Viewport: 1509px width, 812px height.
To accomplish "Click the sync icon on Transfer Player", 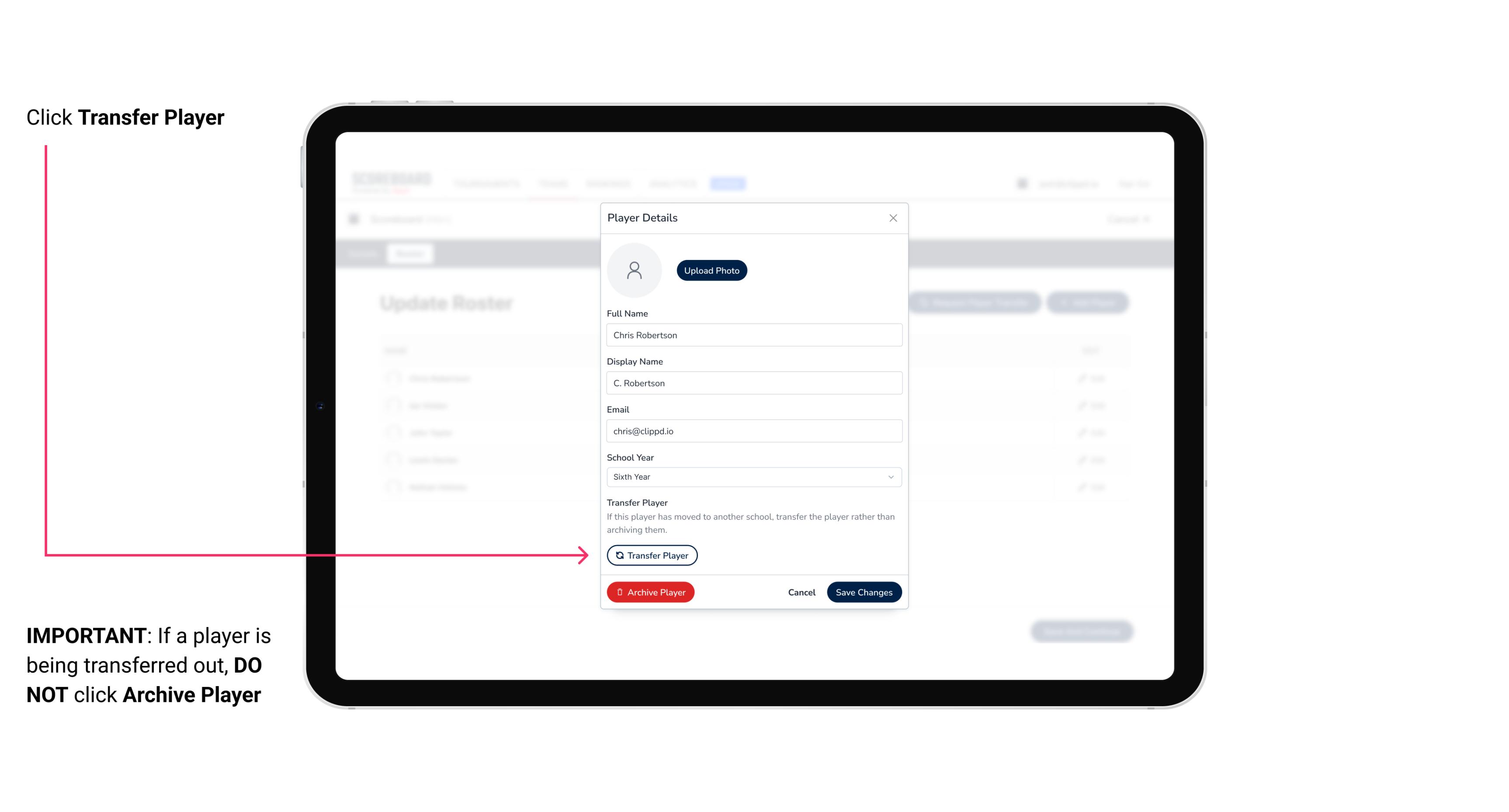I will [619, 555].
